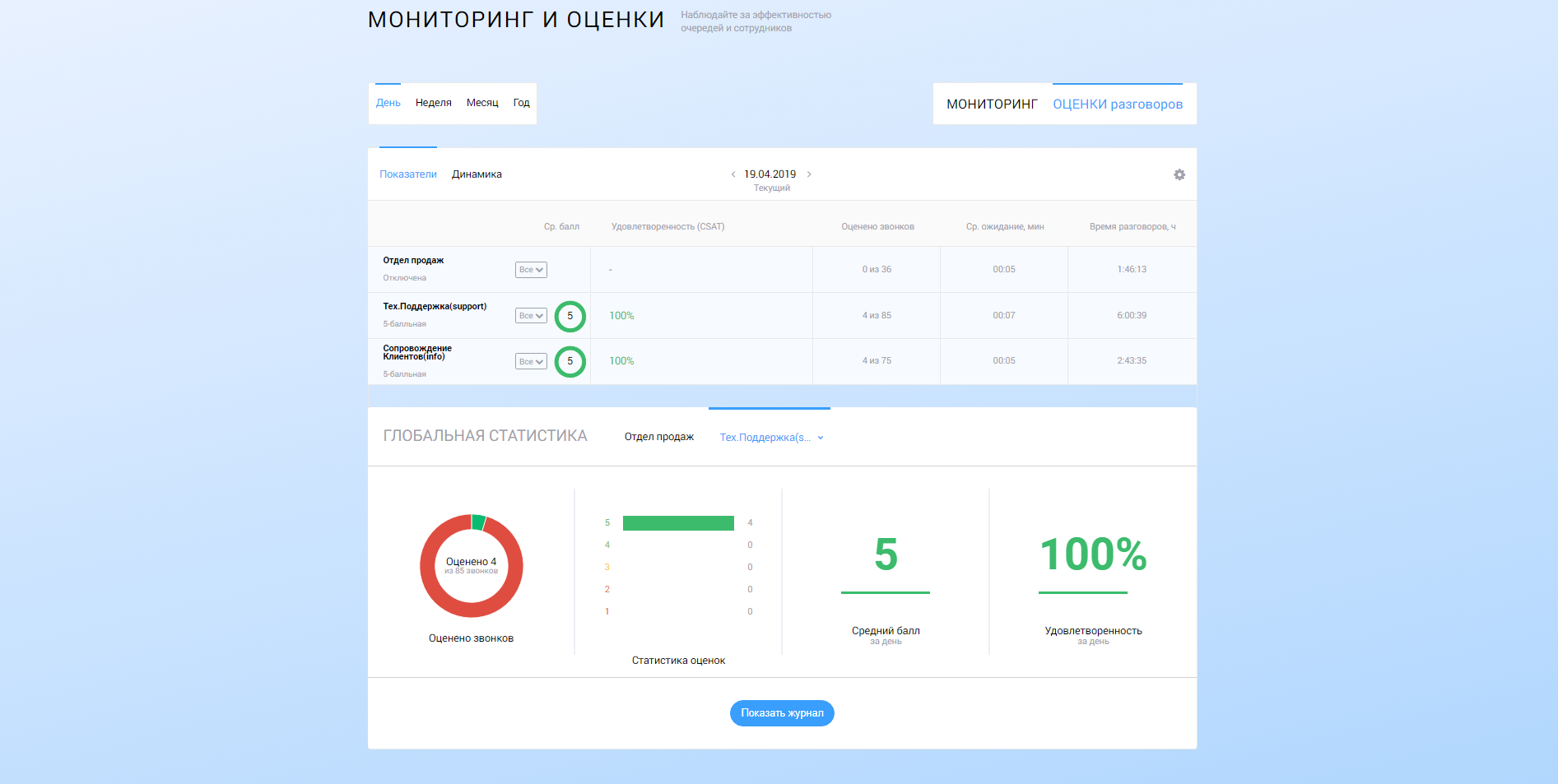Select Отдел продаж in global statistics
Image resolution: width=1558 pixels, height=784 pixels.
pos(658,437)
